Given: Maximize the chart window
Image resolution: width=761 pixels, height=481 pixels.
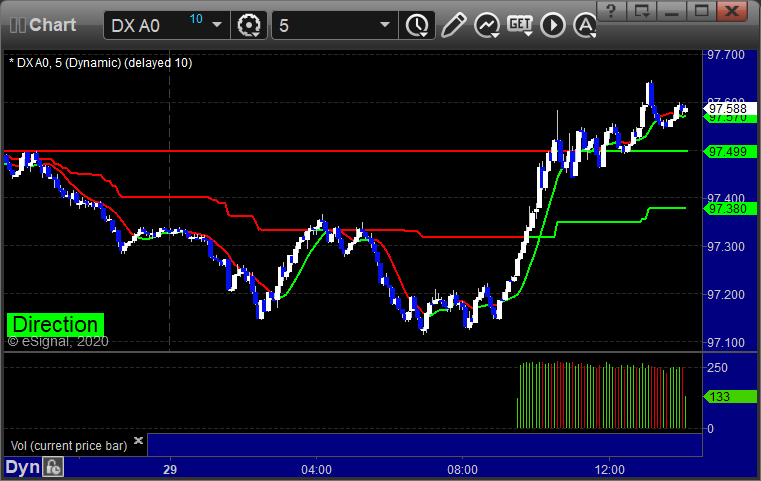Looking at the screenshot, I should [701, 11].
